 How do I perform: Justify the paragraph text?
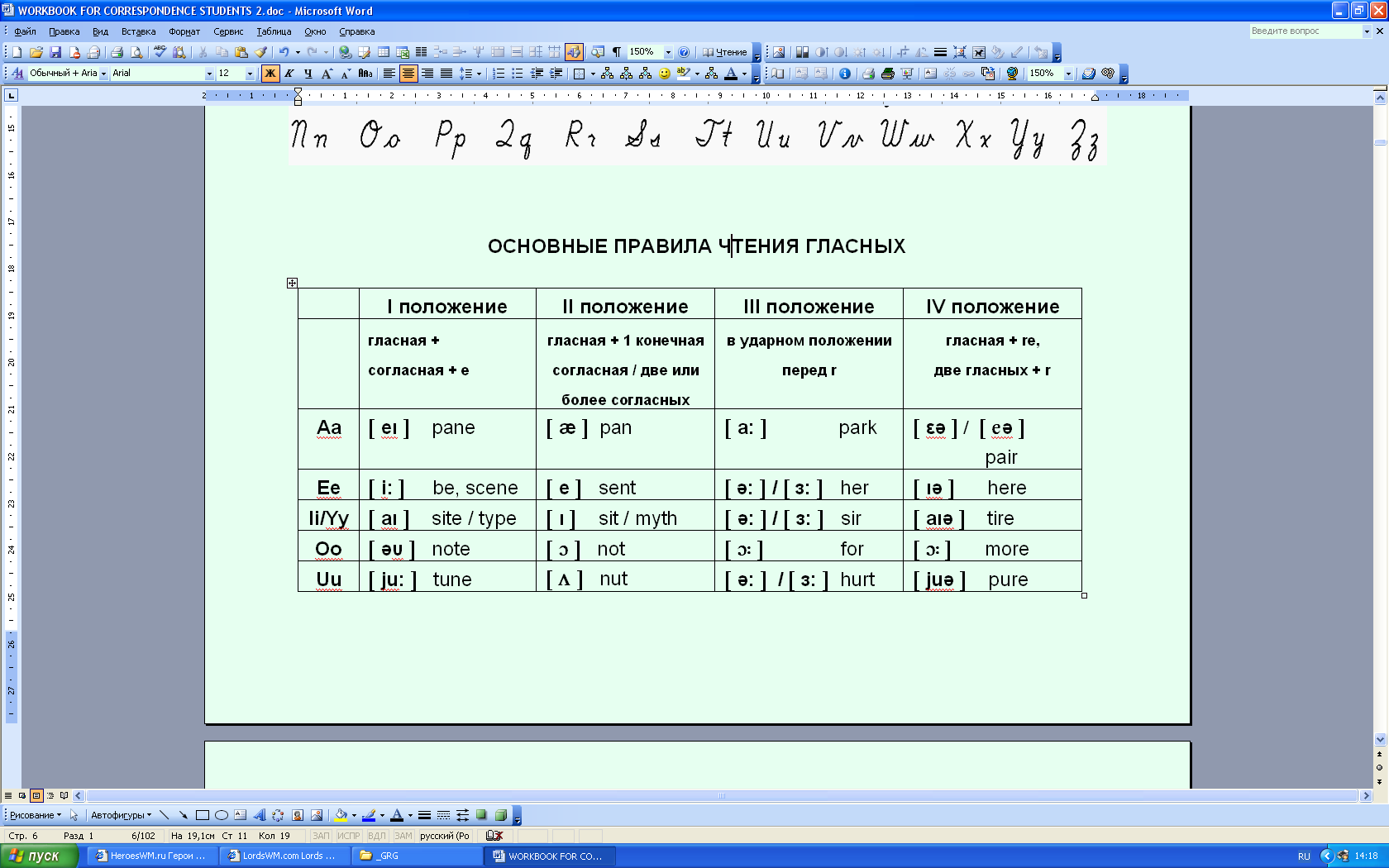click(446, 74)
